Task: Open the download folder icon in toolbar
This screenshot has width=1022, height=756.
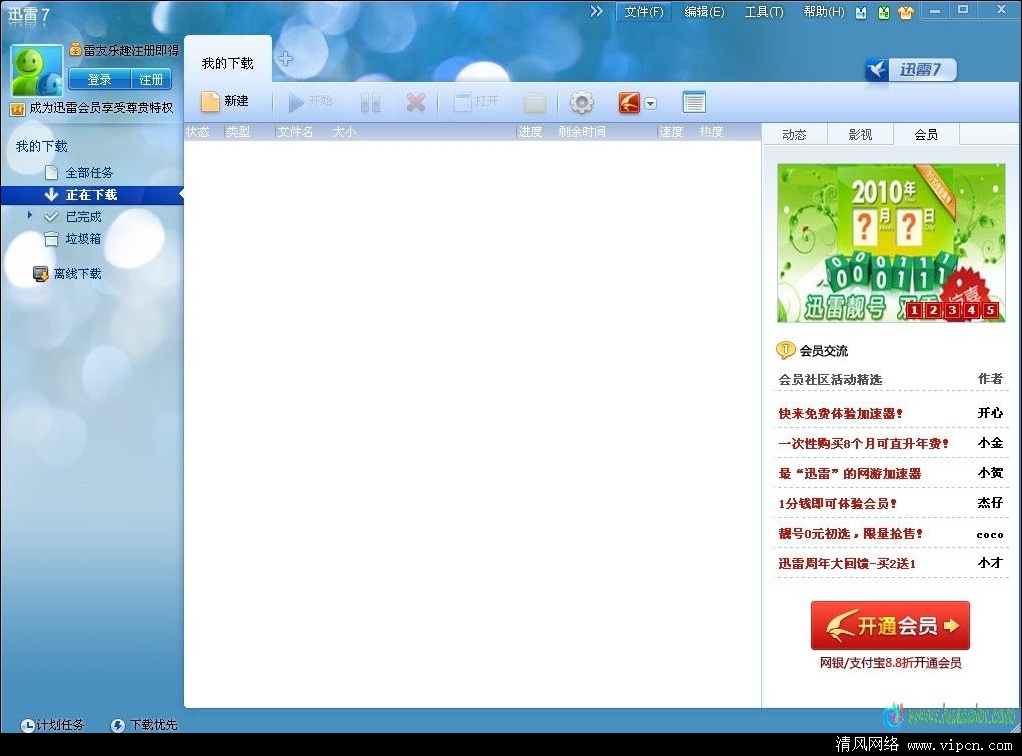Action: (534, 102)
